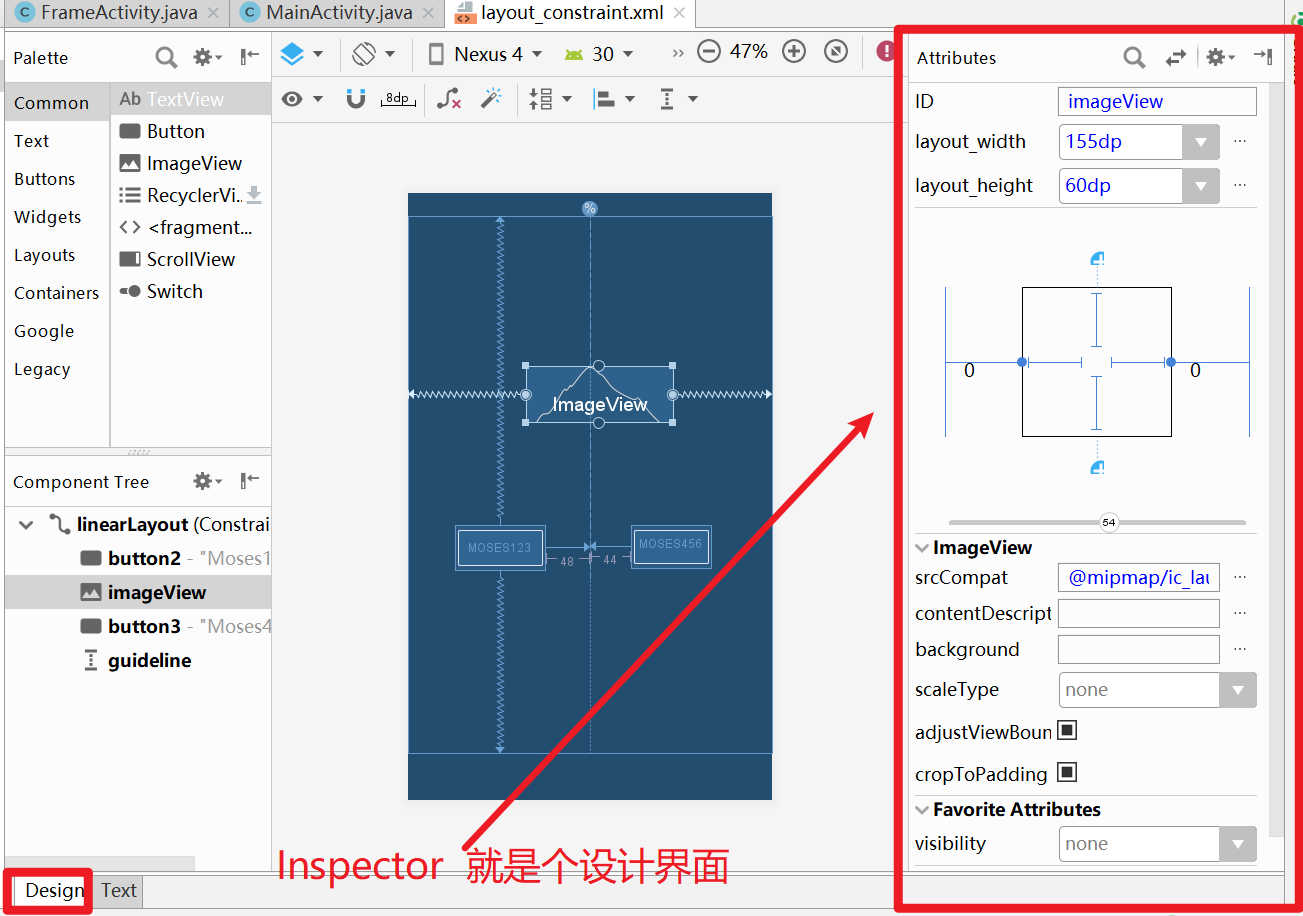Screen dimensions: 1303x916
Task: Open the layout_width dropdown arrow
Action: [1200, 142]
